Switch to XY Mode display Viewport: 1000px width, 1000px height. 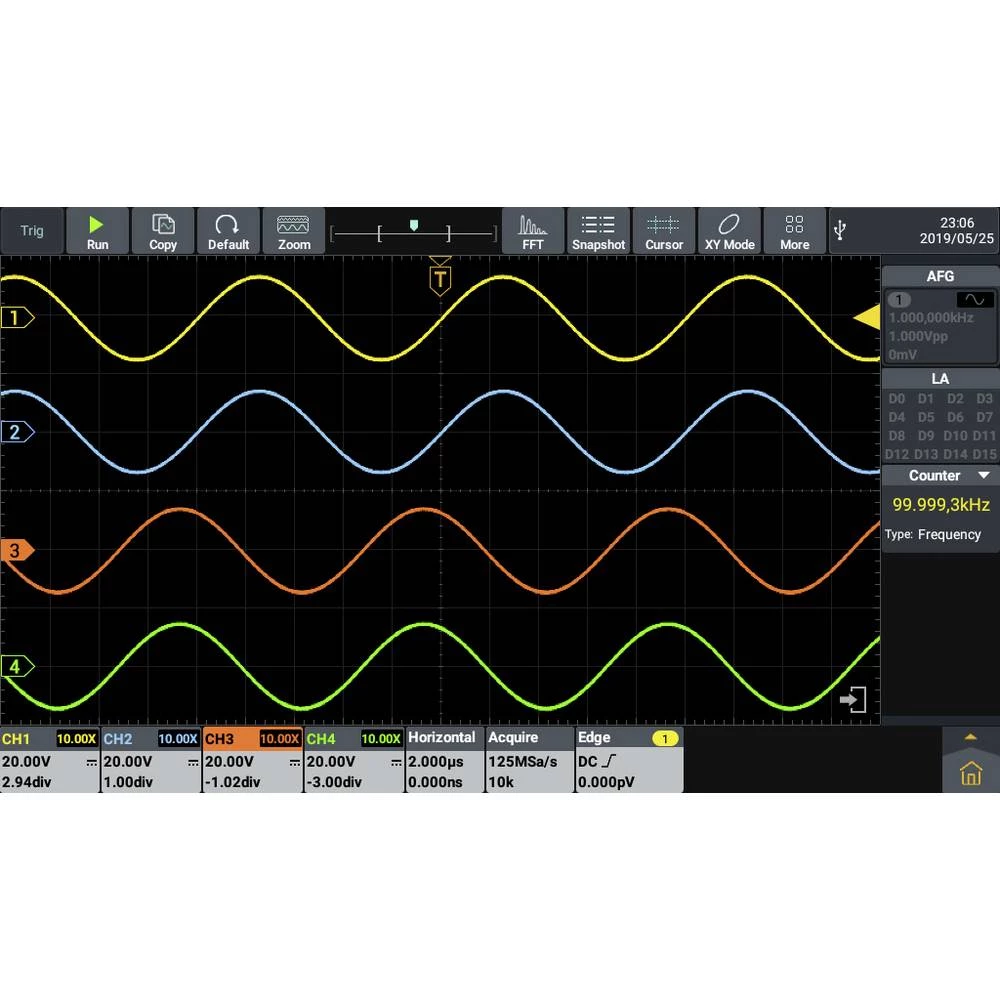click(x=729, y=231)
